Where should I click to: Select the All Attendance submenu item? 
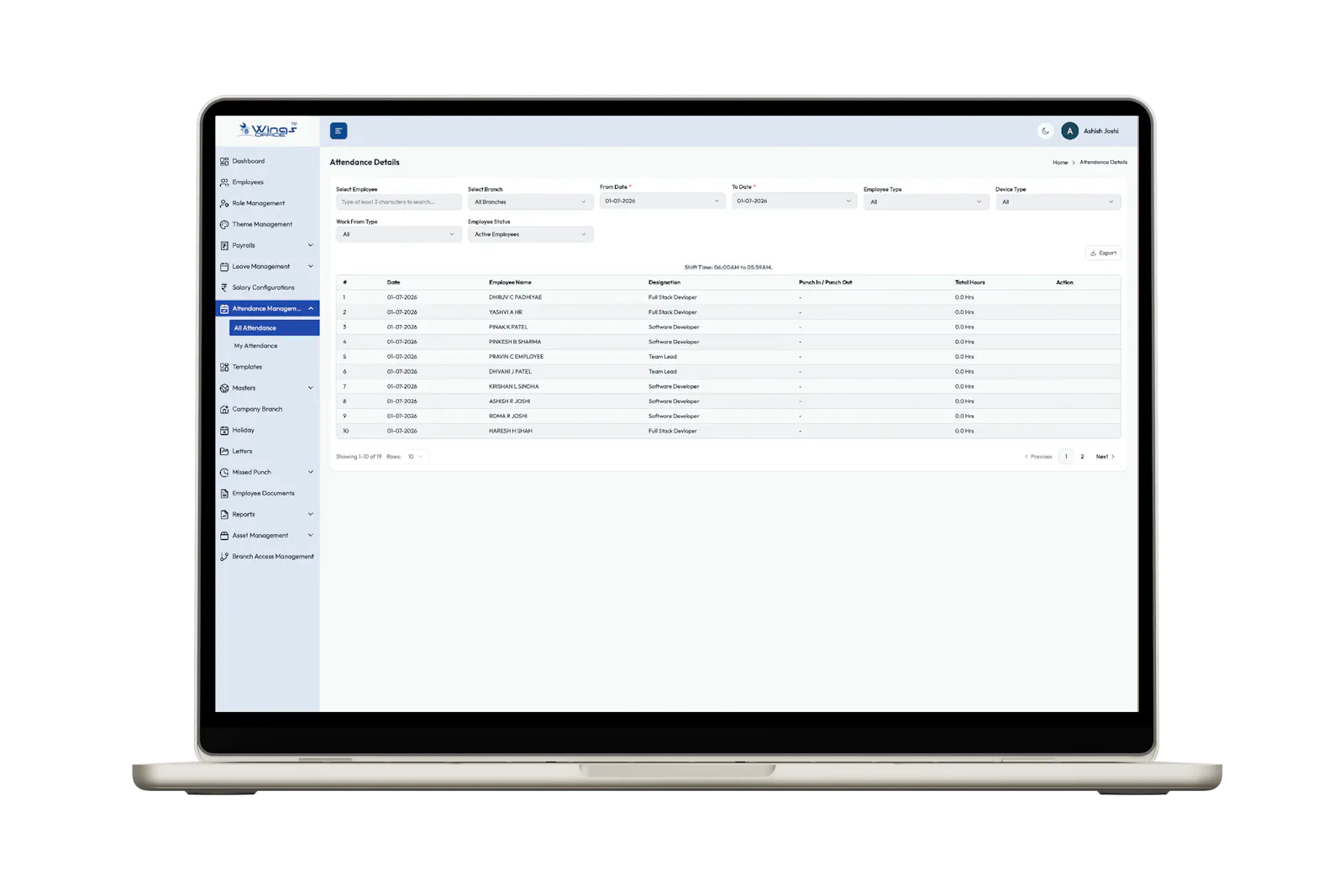pyautogui.click(x=274, y=328)
